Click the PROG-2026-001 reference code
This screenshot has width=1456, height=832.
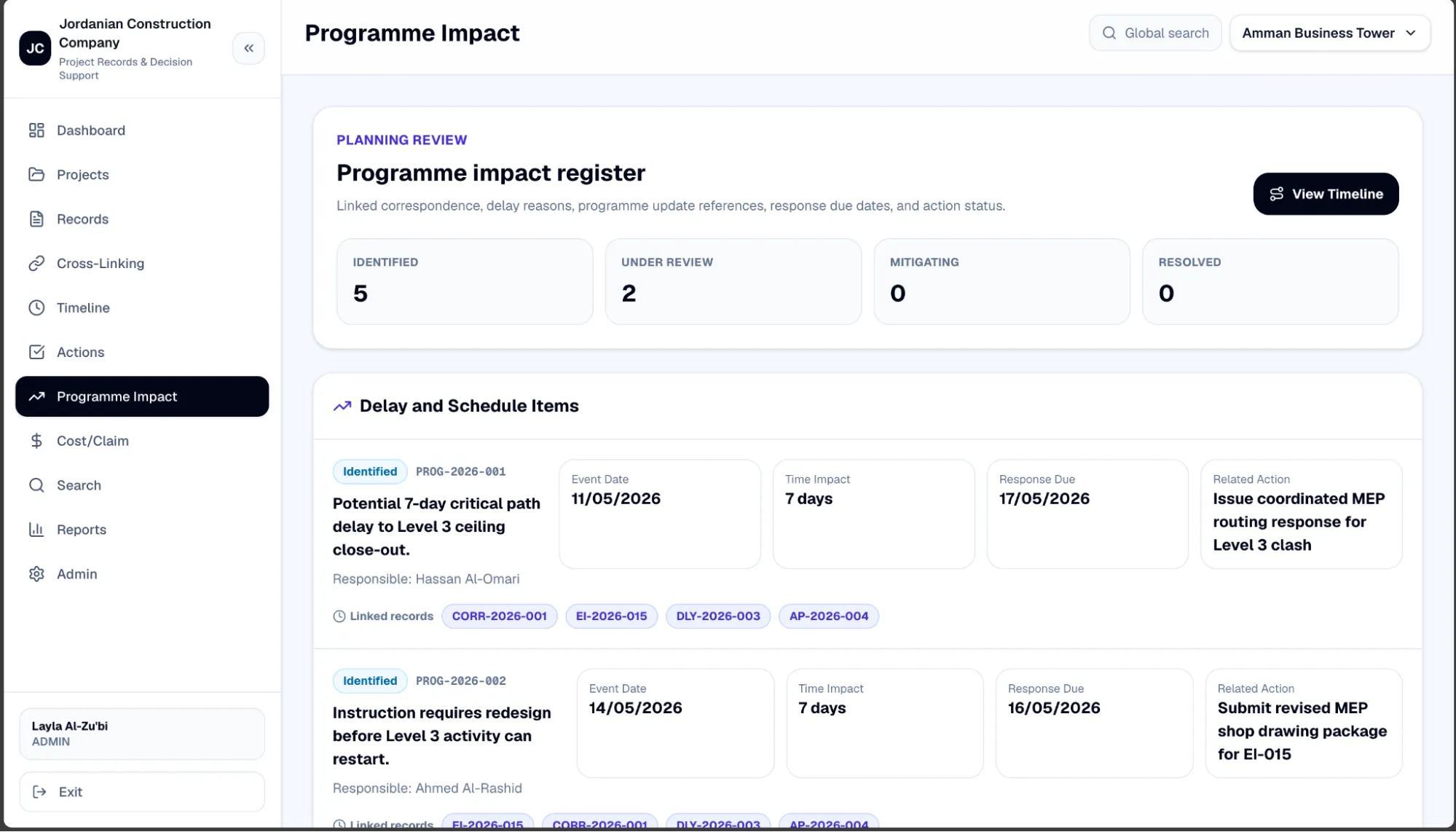[460, 471]
